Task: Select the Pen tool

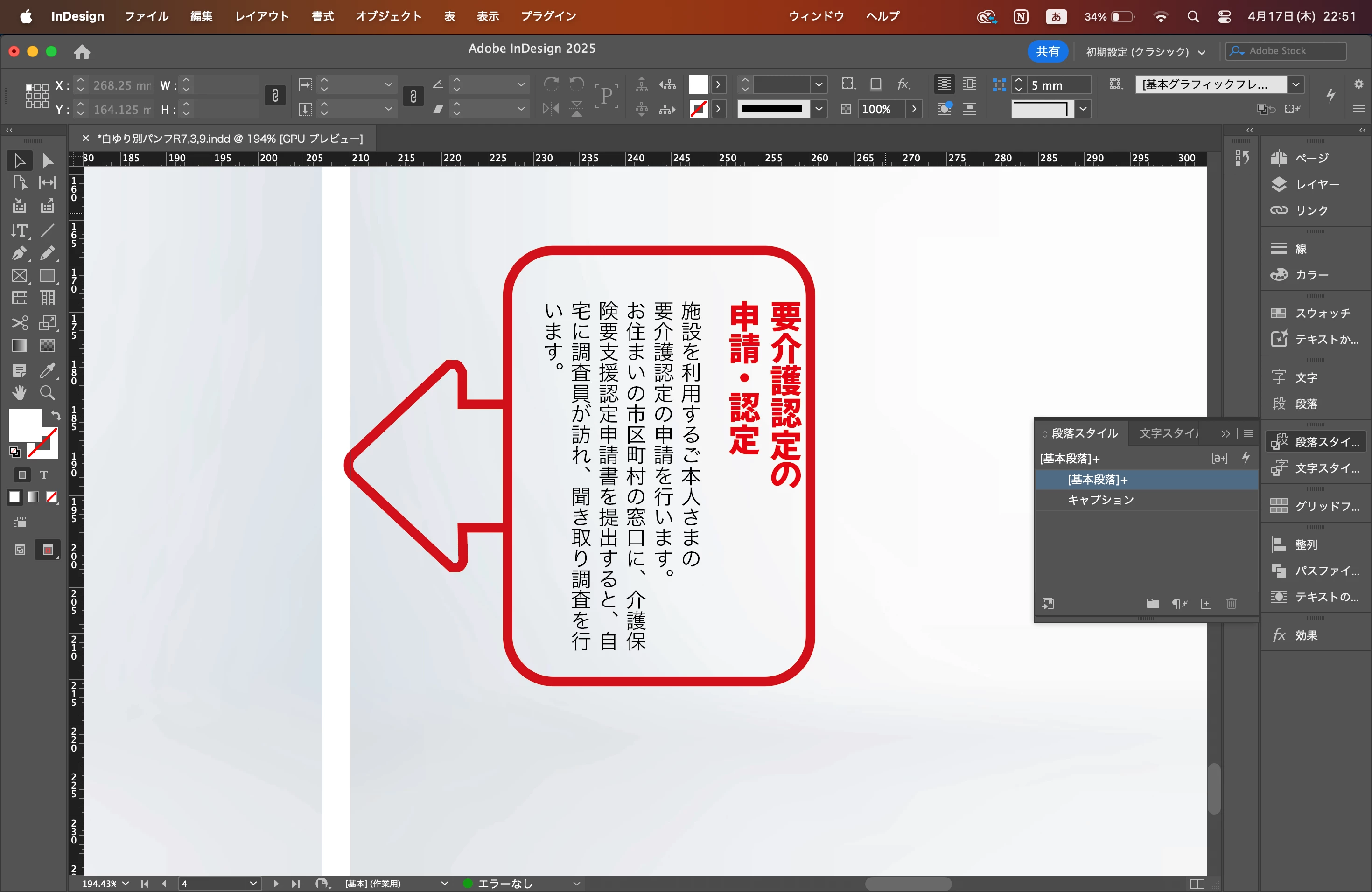Action: click(20, 253)
